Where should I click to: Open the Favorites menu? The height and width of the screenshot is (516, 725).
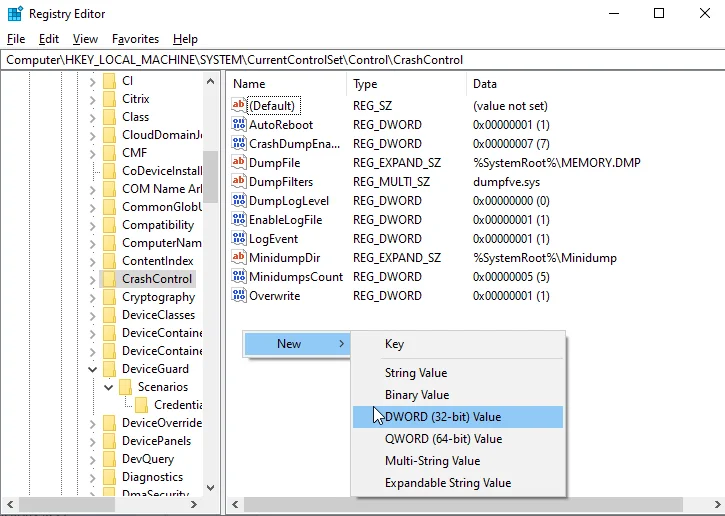click(135, 39)
